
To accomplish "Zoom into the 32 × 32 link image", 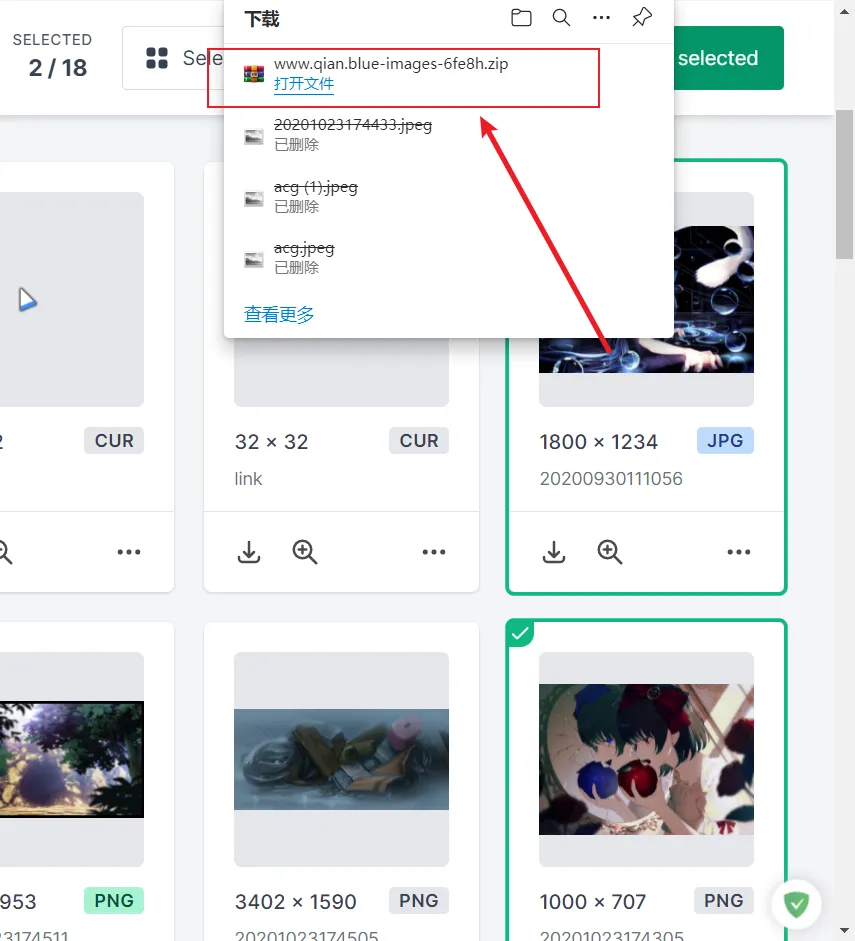I will pos(304,552).
